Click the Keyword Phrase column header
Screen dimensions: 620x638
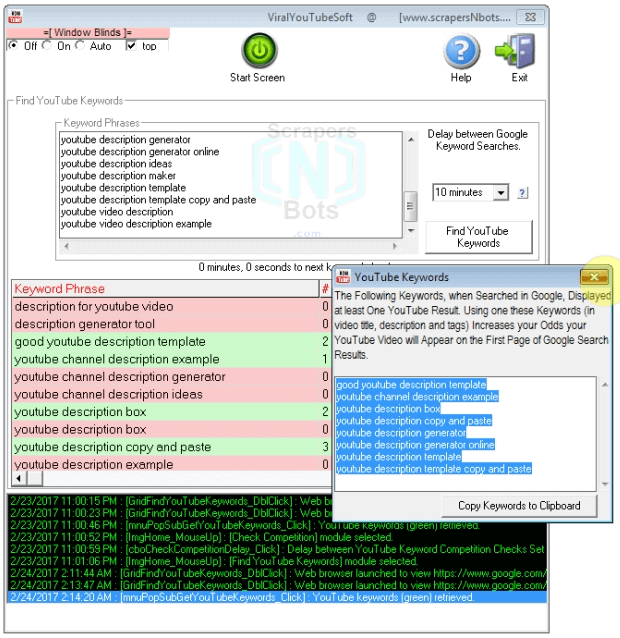[165, 288]
